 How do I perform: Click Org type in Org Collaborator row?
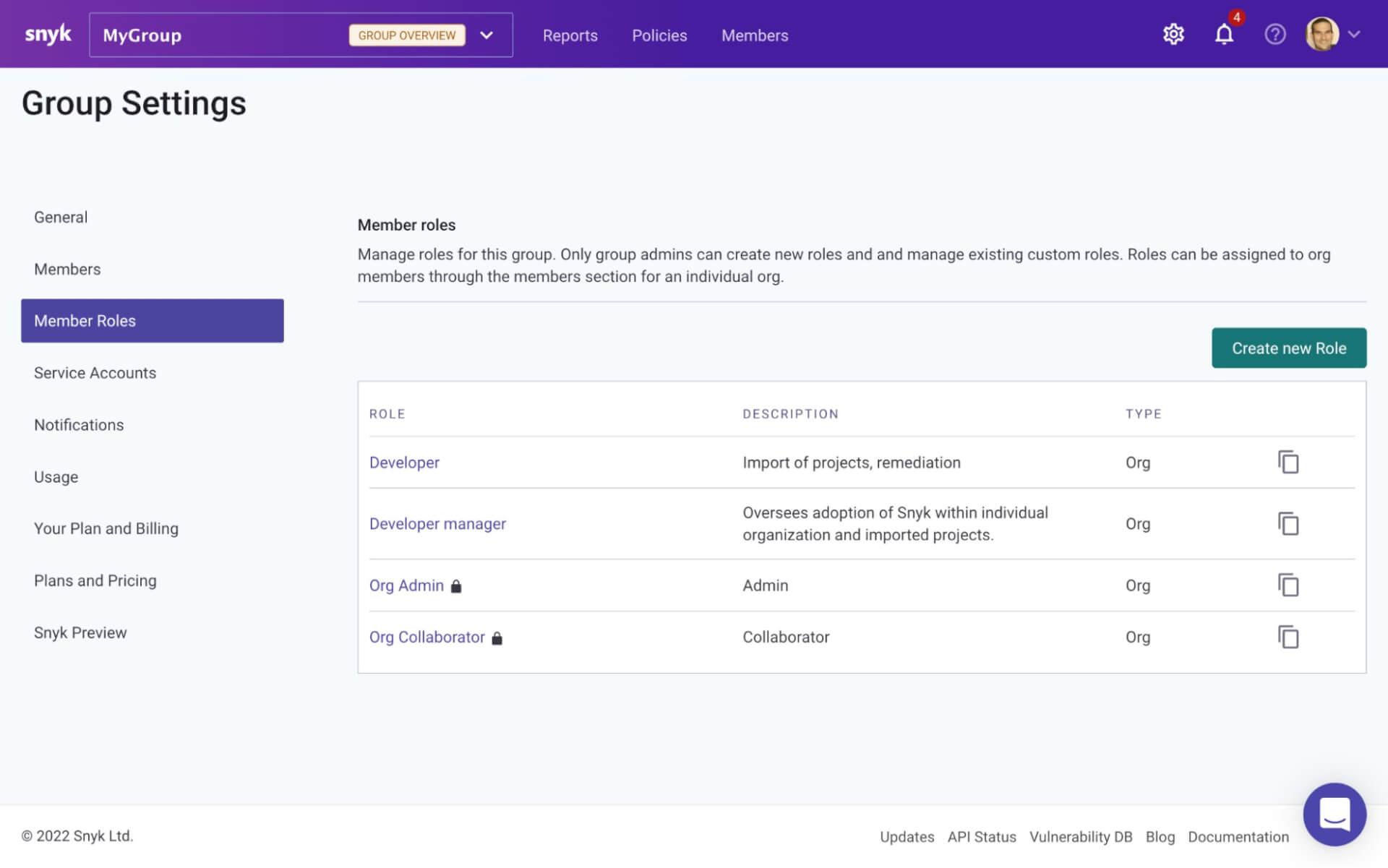pos(1138,637)
